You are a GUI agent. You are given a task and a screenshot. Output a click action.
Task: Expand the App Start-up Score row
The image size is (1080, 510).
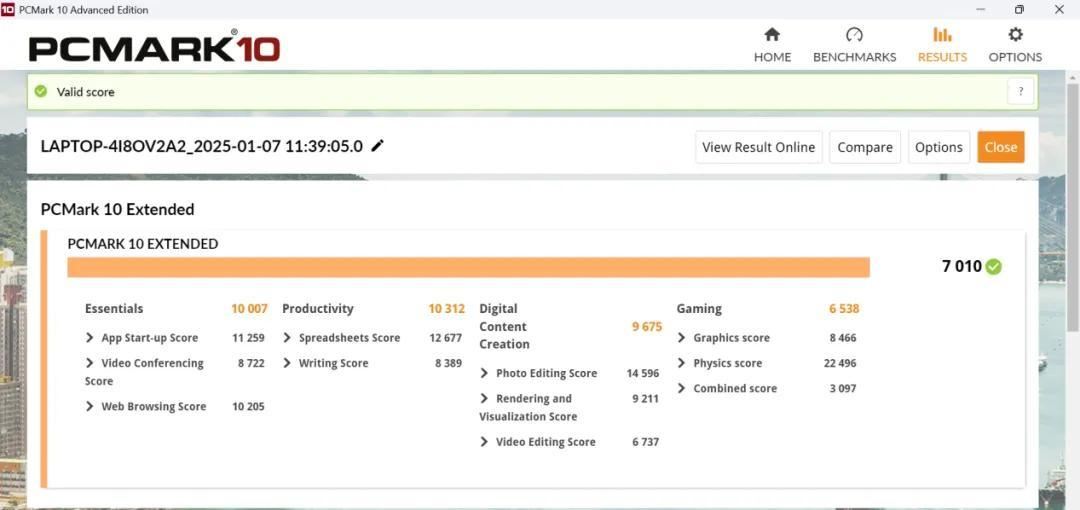pyautogui.click(x=90, y=338)
